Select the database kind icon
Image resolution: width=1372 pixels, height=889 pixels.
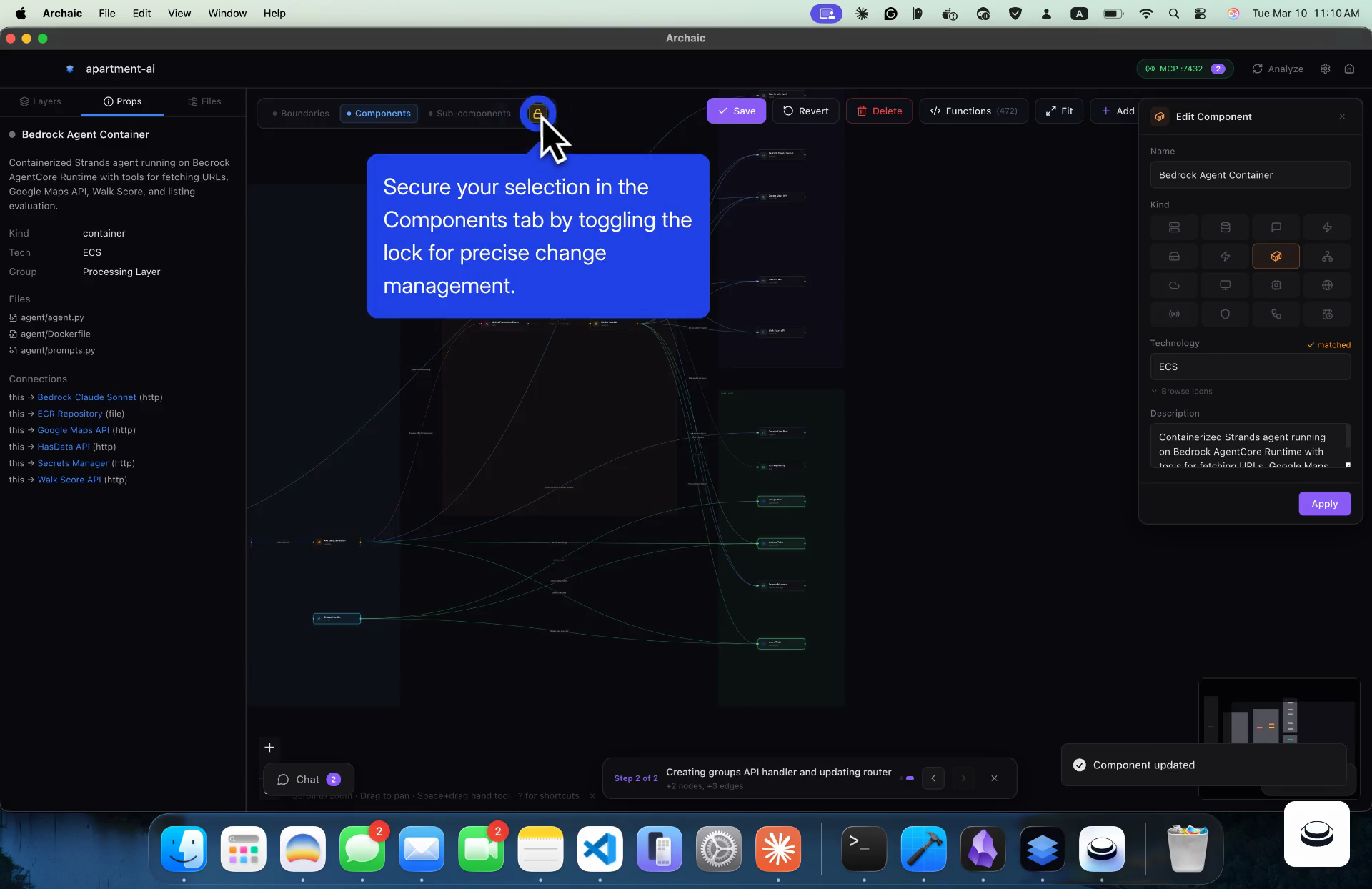pos(1225,227)
